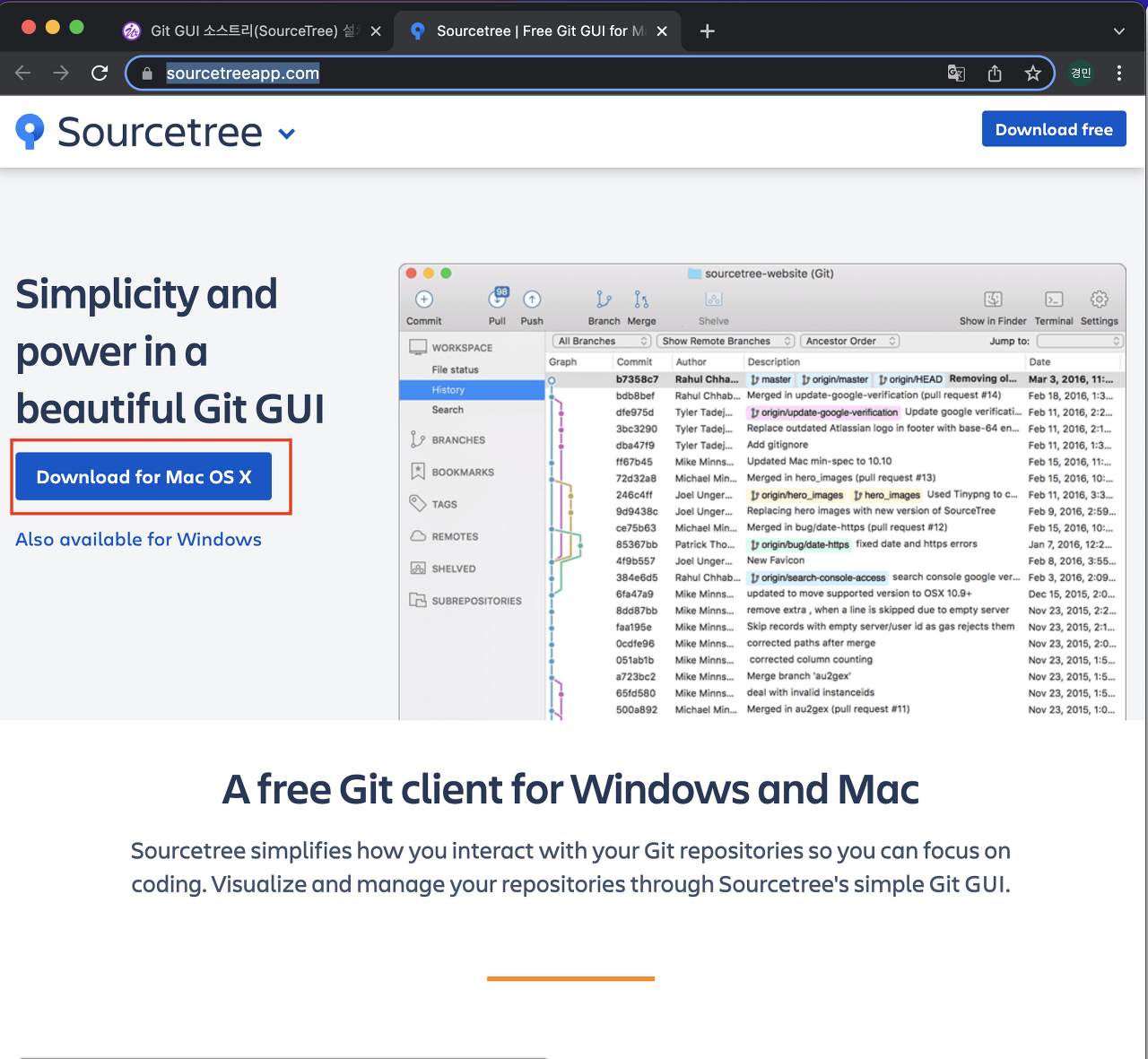Click the padlock site info icon
This screenshot has width=1148, height=1059.
(148, 74)
